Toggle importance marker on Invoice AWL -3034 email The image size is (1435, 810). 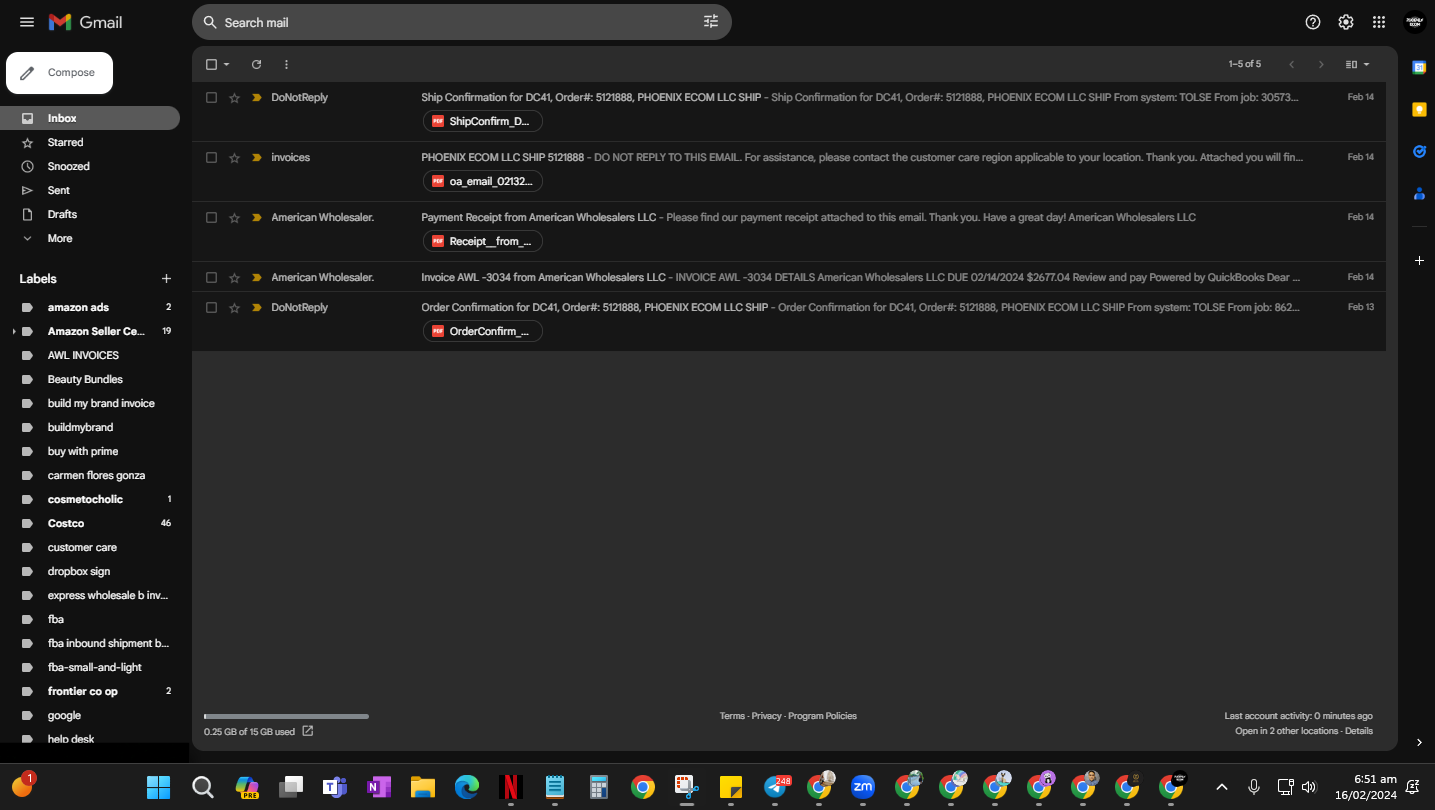click(257, 278)
